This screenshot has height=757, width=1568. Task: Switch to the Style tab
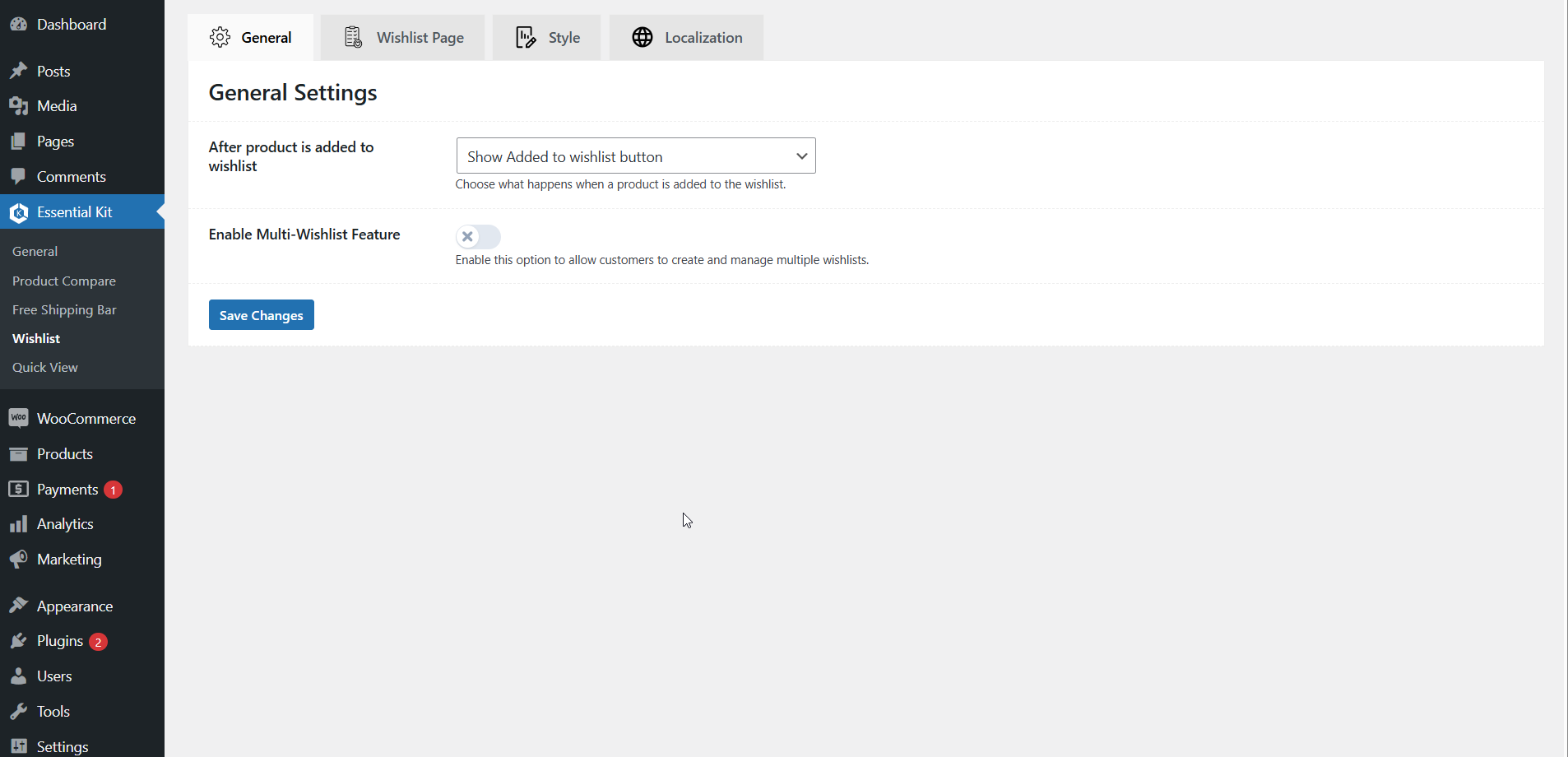tap(547, 38)
